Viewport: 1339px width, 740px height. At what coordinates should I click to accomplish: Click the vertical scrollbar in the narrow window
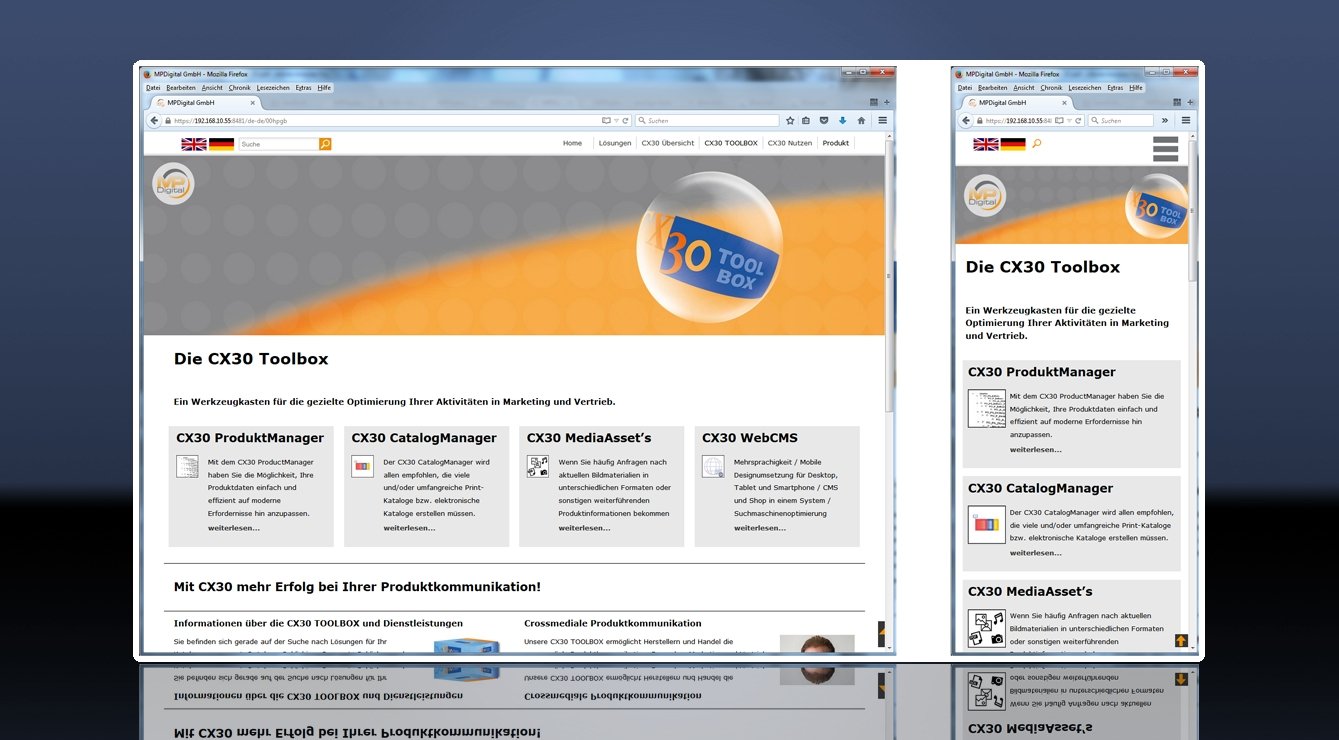[x=1192, y=210]
